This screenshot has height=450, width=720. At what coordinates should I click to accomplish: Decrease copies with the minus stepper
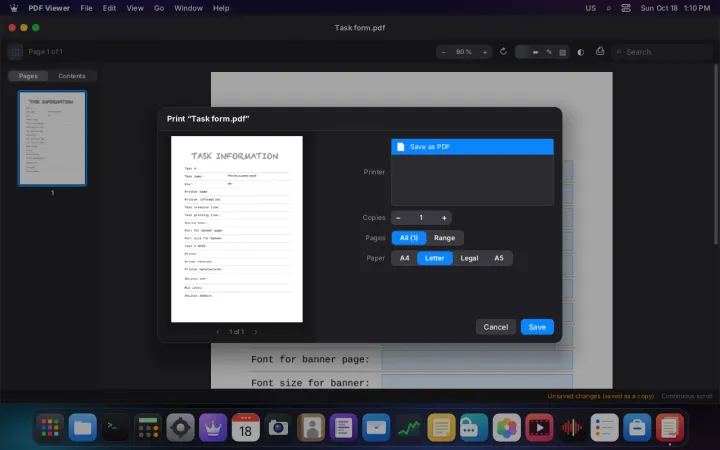click(398, 218)
